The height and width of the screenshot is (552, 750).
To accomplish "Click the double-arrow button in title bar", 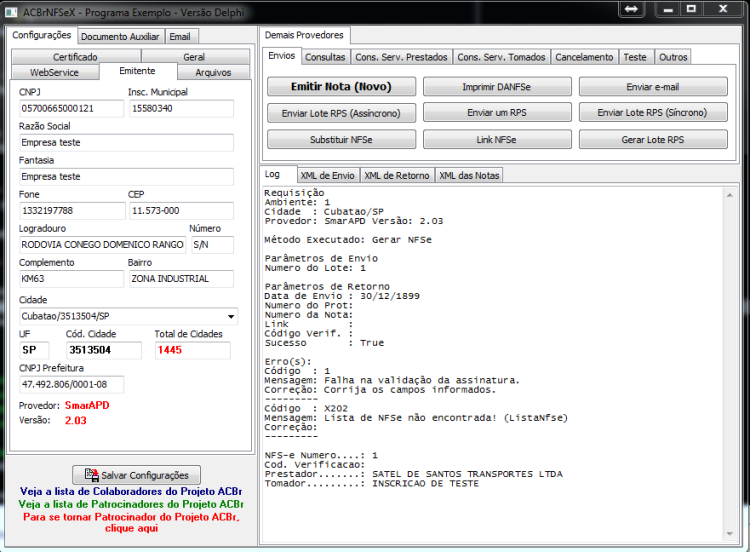I will (631, 9).
